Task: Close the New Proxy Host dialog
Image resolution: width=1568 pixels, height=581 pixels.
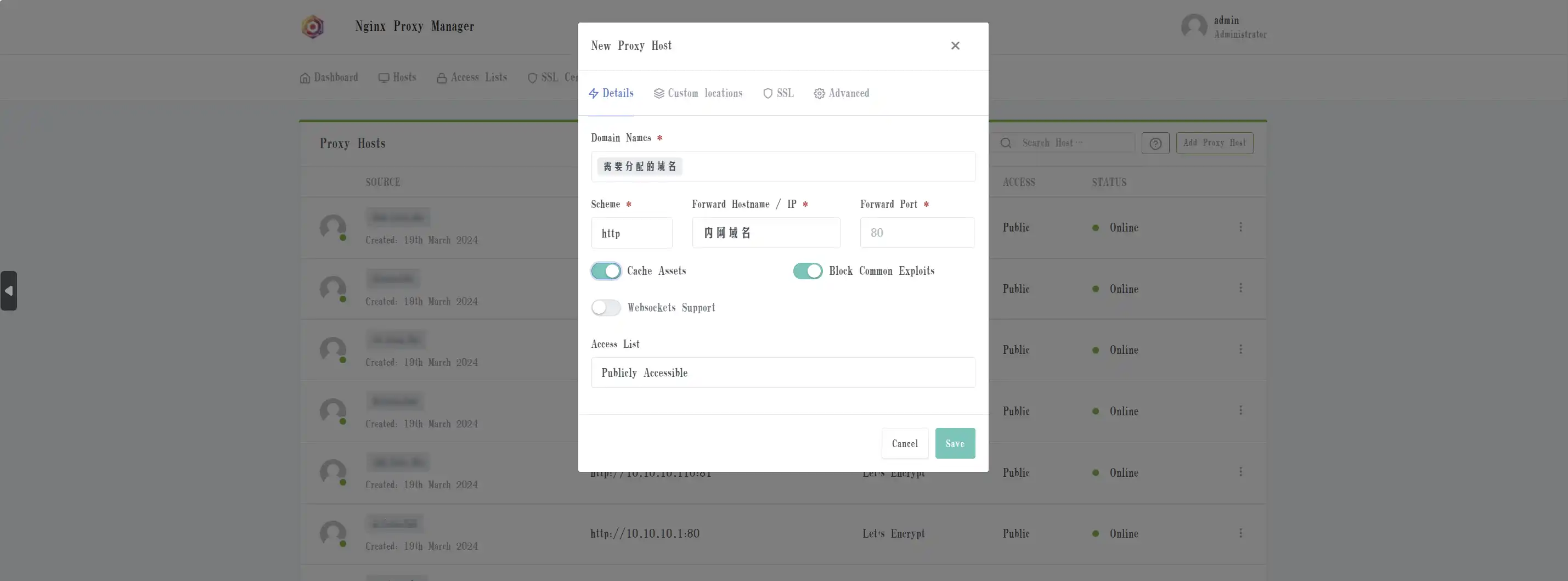Action: click(955, 46)
